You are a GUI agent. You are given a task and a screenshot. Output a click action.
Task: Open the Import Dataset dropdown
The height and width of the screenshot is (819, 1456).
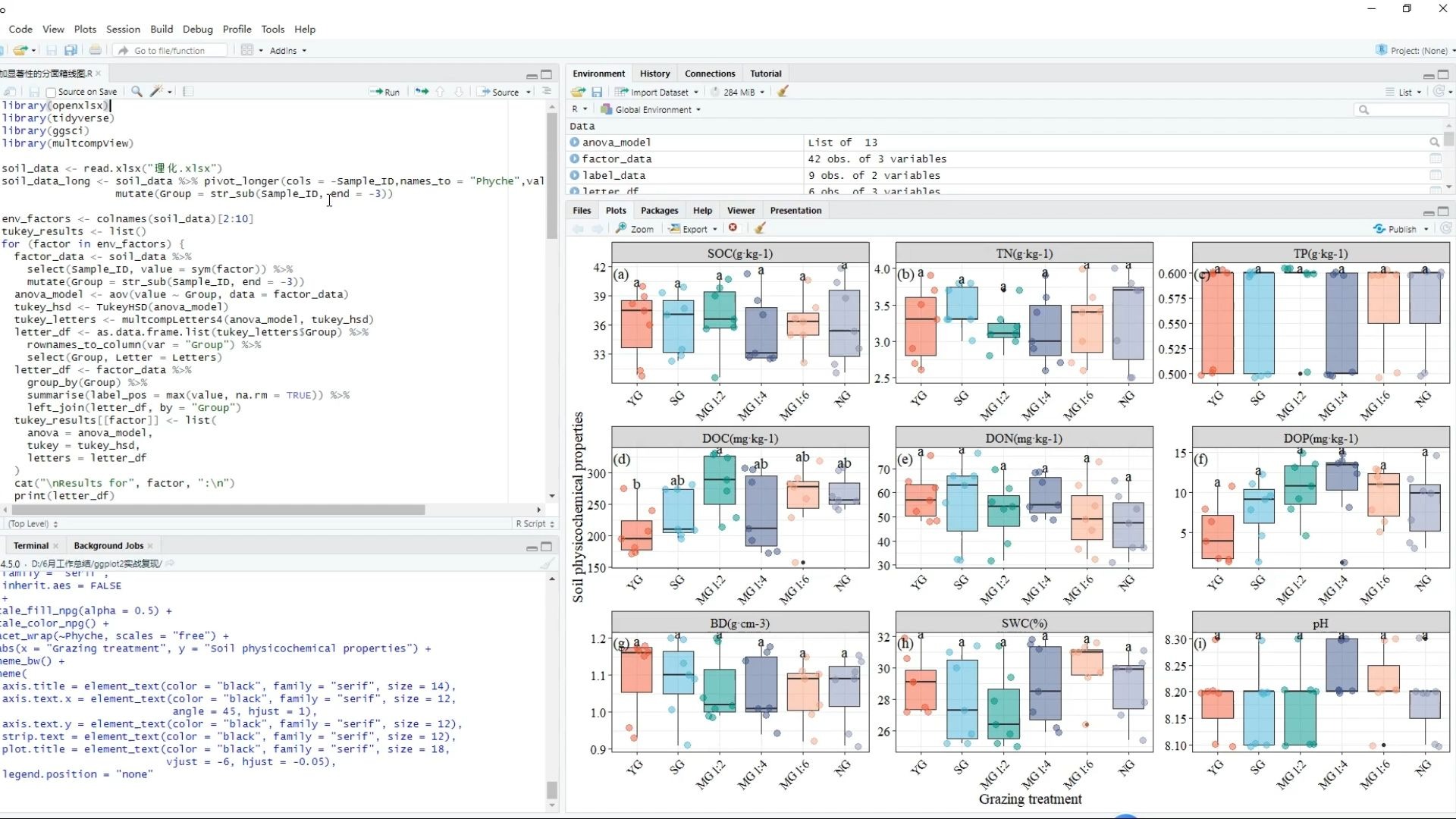click(657, 92)
